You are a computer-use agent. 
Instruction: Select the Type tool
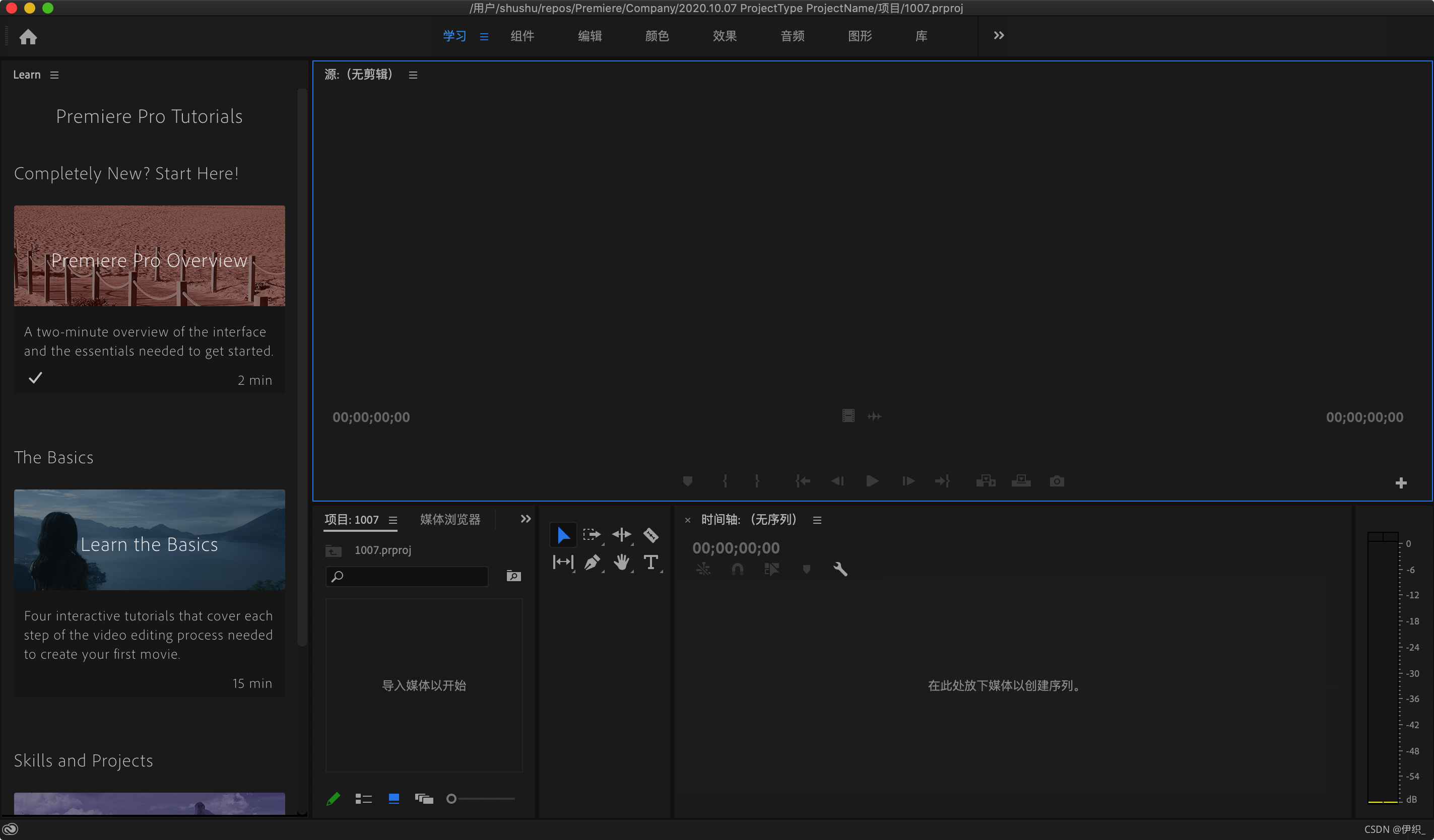pos(650,563)
